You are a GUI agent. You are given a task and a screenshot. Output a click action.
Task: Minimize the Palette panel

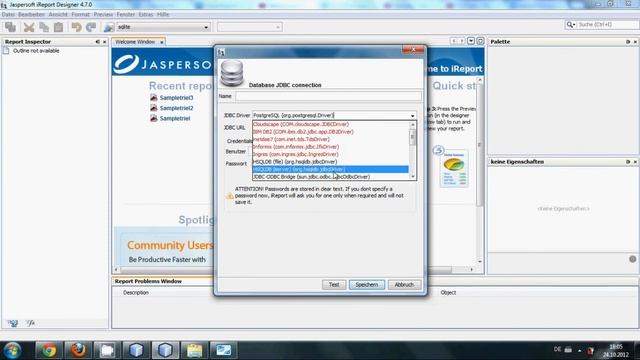click(628, 42)
